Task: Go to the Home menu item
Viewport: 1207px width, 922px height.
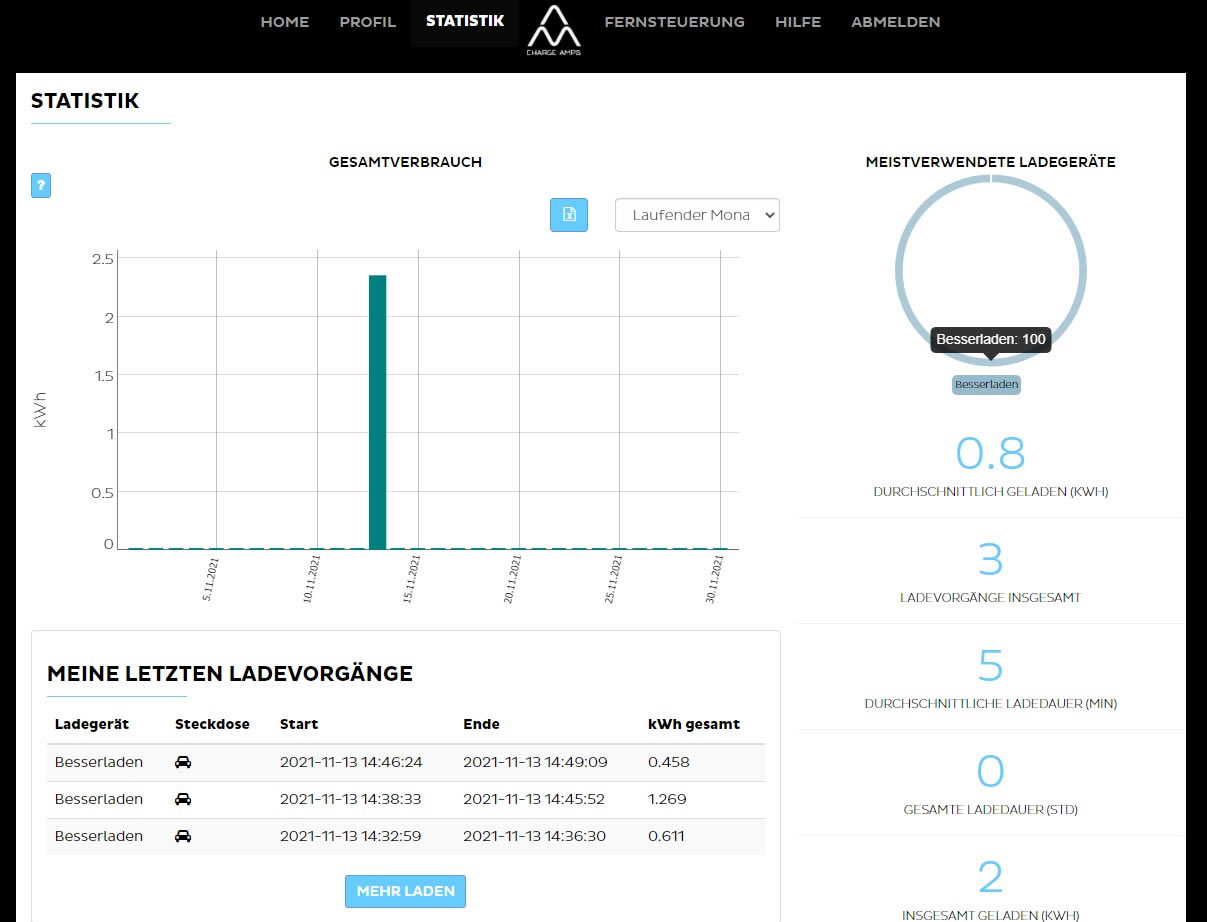Action: click(x=285, y=22)
